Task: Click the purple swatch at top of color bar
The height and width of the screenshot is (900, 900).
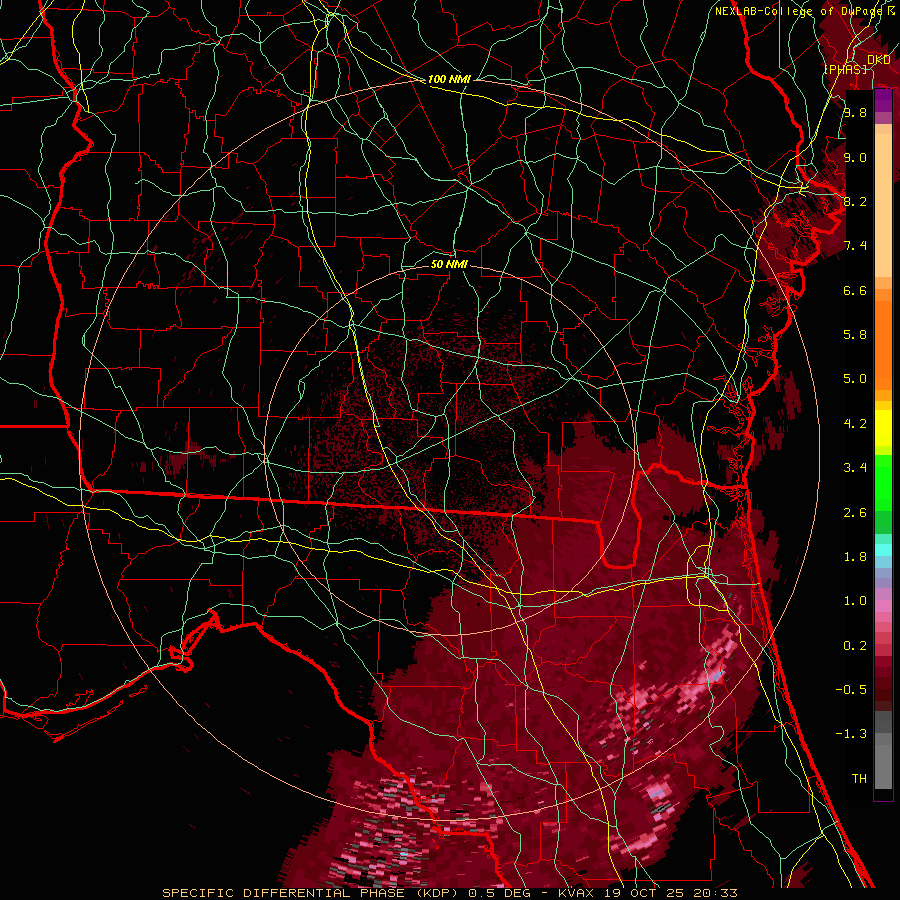Action: coord(883,101)
